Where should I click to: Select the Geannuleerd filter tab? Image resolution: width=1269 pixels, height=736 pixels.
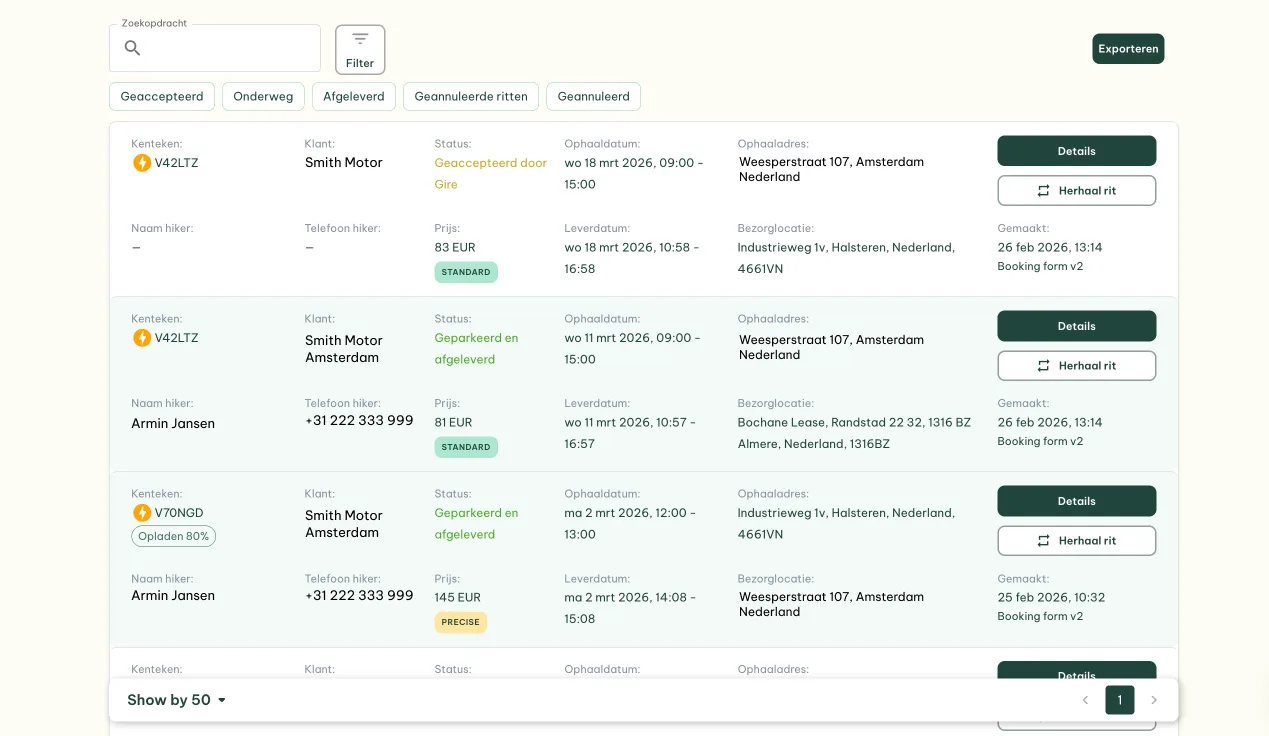pos(593,96)
